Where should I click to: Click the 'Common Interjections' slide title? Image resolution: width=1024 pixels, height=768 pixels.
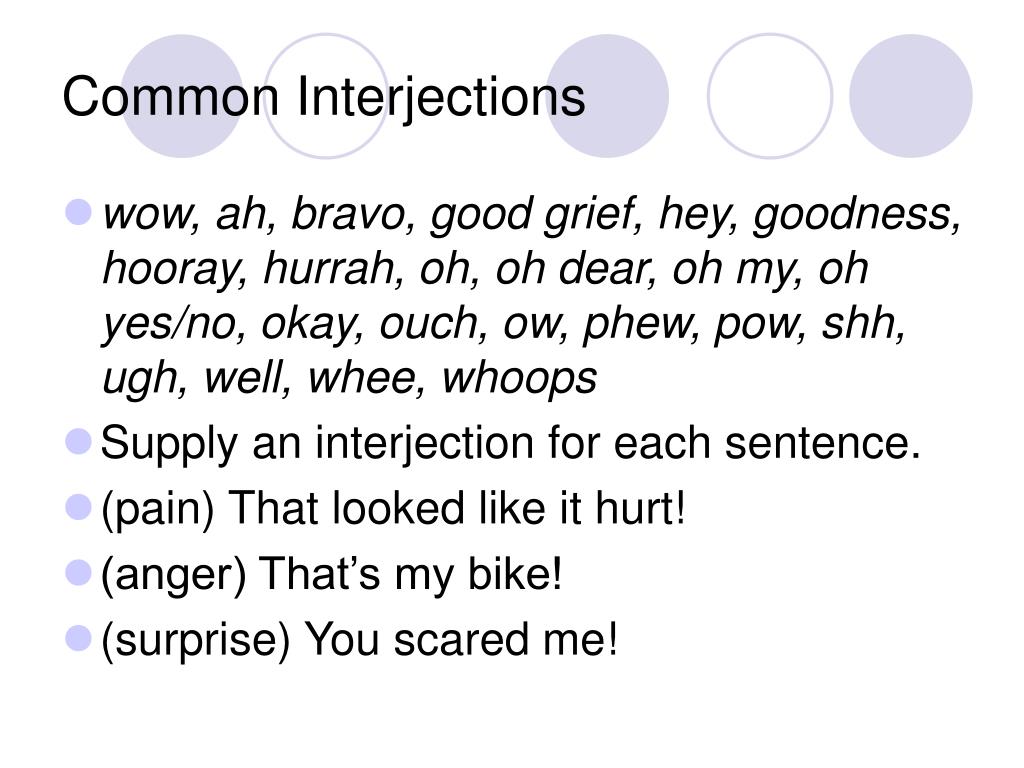323,97
